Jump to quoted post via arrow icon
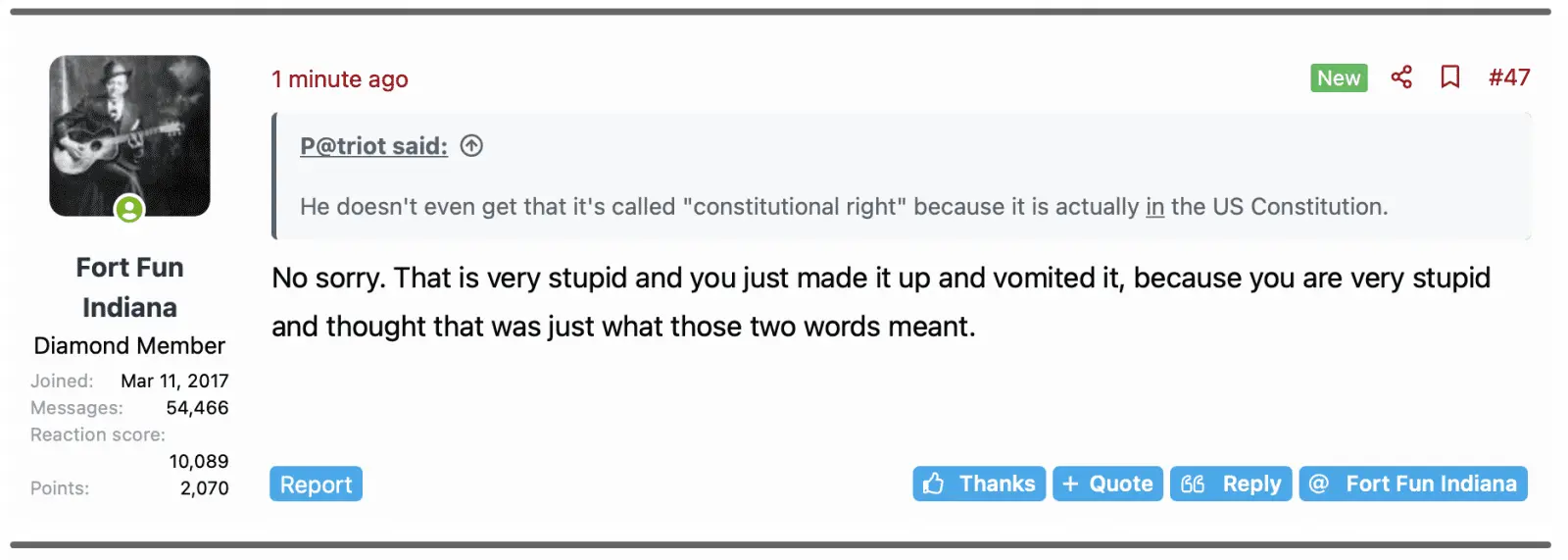 (x=471, y=146)
